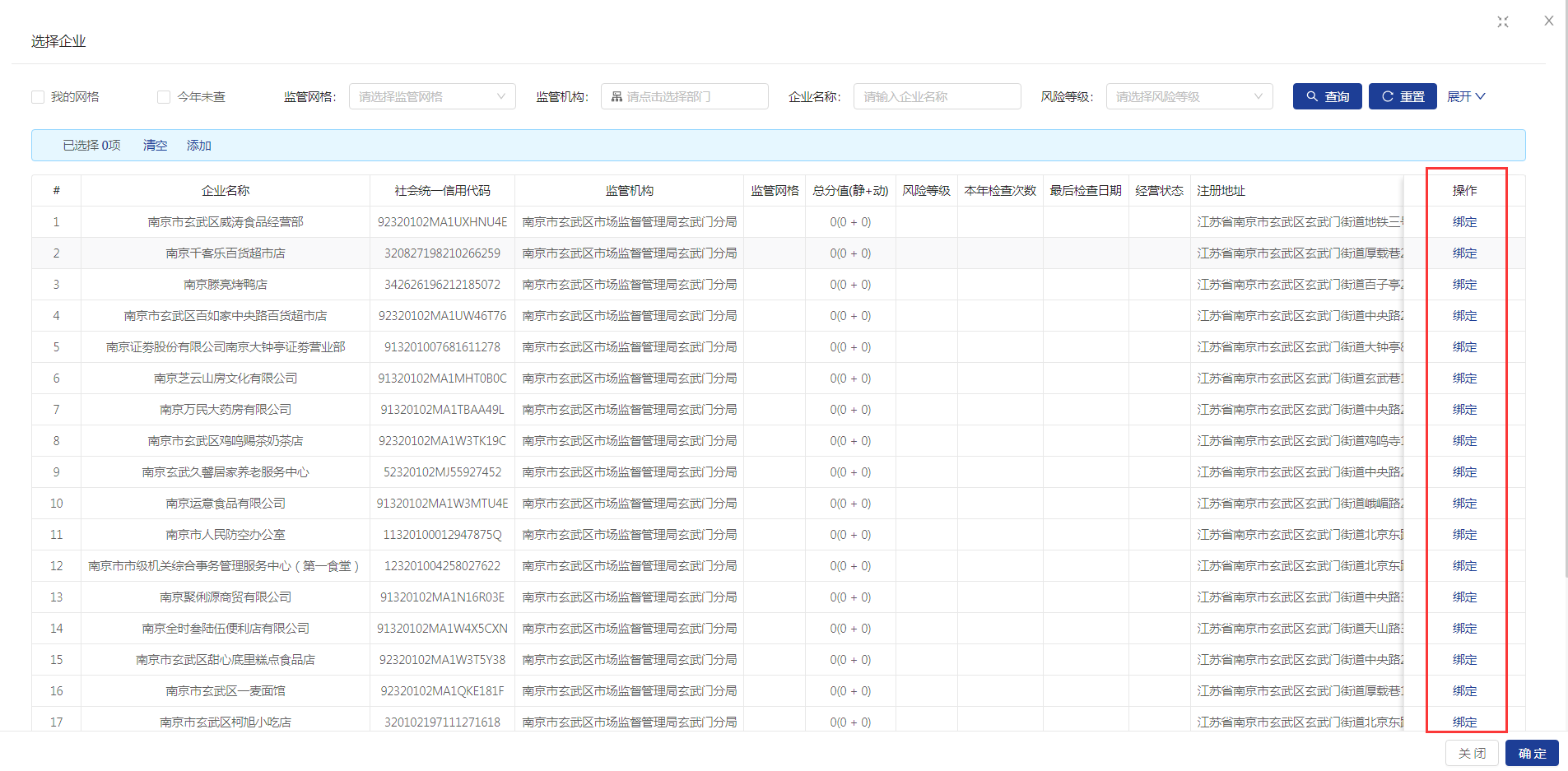The width and height of the screenshot is (1568, 771).
Task: Click the 查询 search button
Action: (x=1327, y=96)
